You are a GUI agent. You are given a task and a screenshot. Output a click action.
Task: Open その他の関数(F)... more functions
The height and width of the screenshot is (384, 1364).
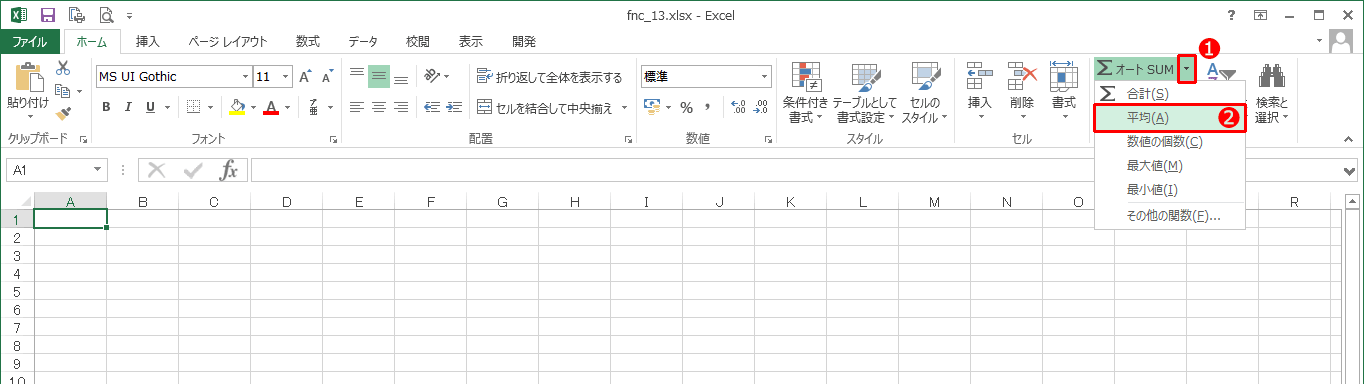point(1170,215)
